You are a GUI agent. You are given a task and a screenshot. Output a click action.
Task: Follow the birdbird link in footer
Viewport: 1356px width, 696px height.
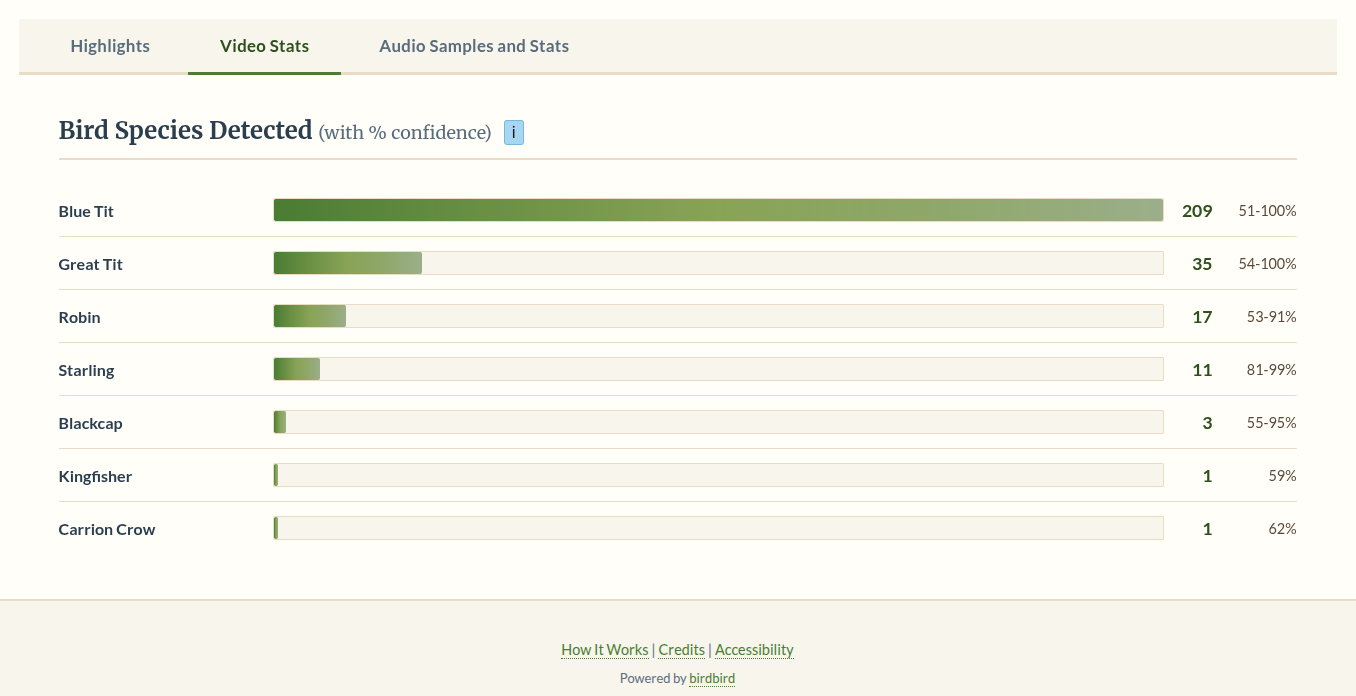pos(712,678)
